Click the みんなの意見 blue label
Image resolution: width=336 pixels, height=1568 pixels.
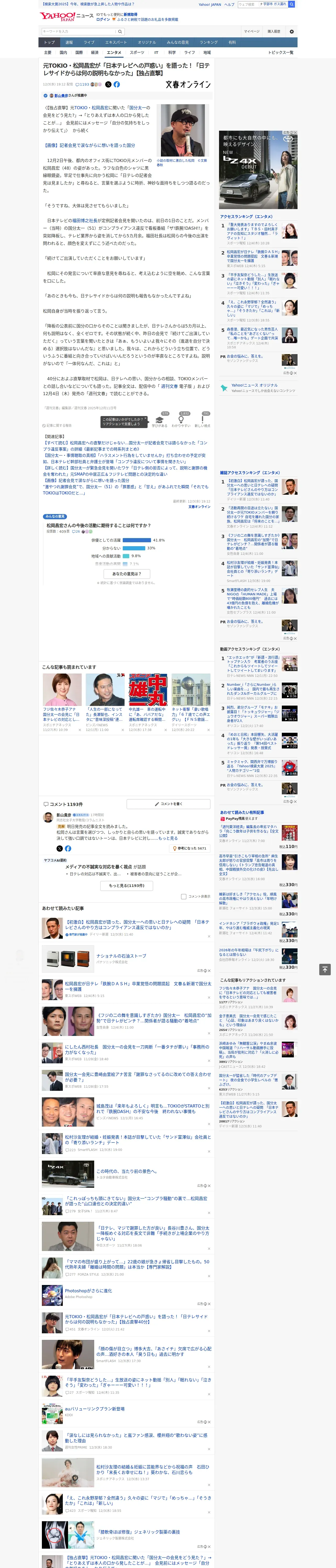click(x=55, y=516)
